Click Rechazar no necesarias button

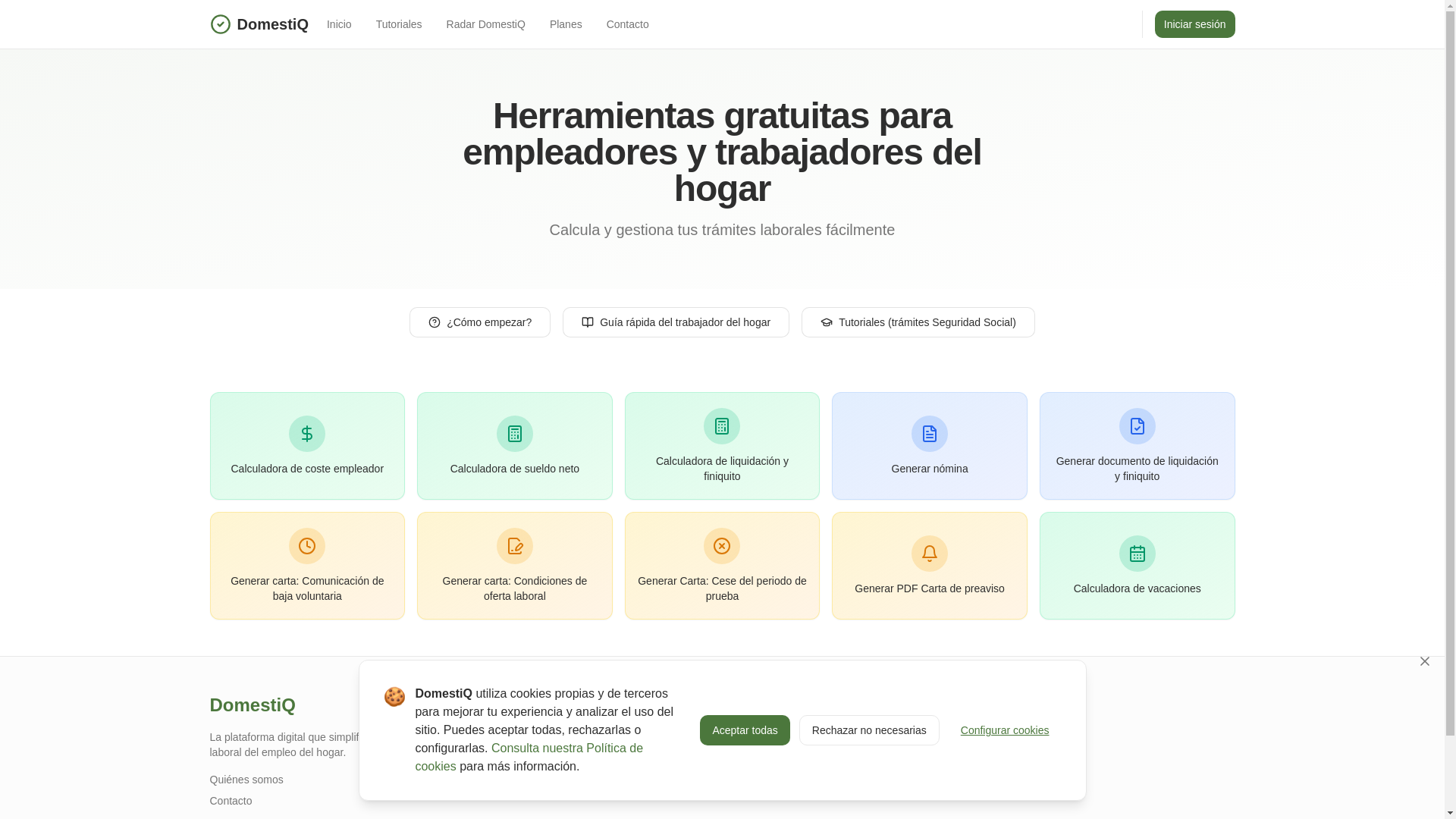869,730
